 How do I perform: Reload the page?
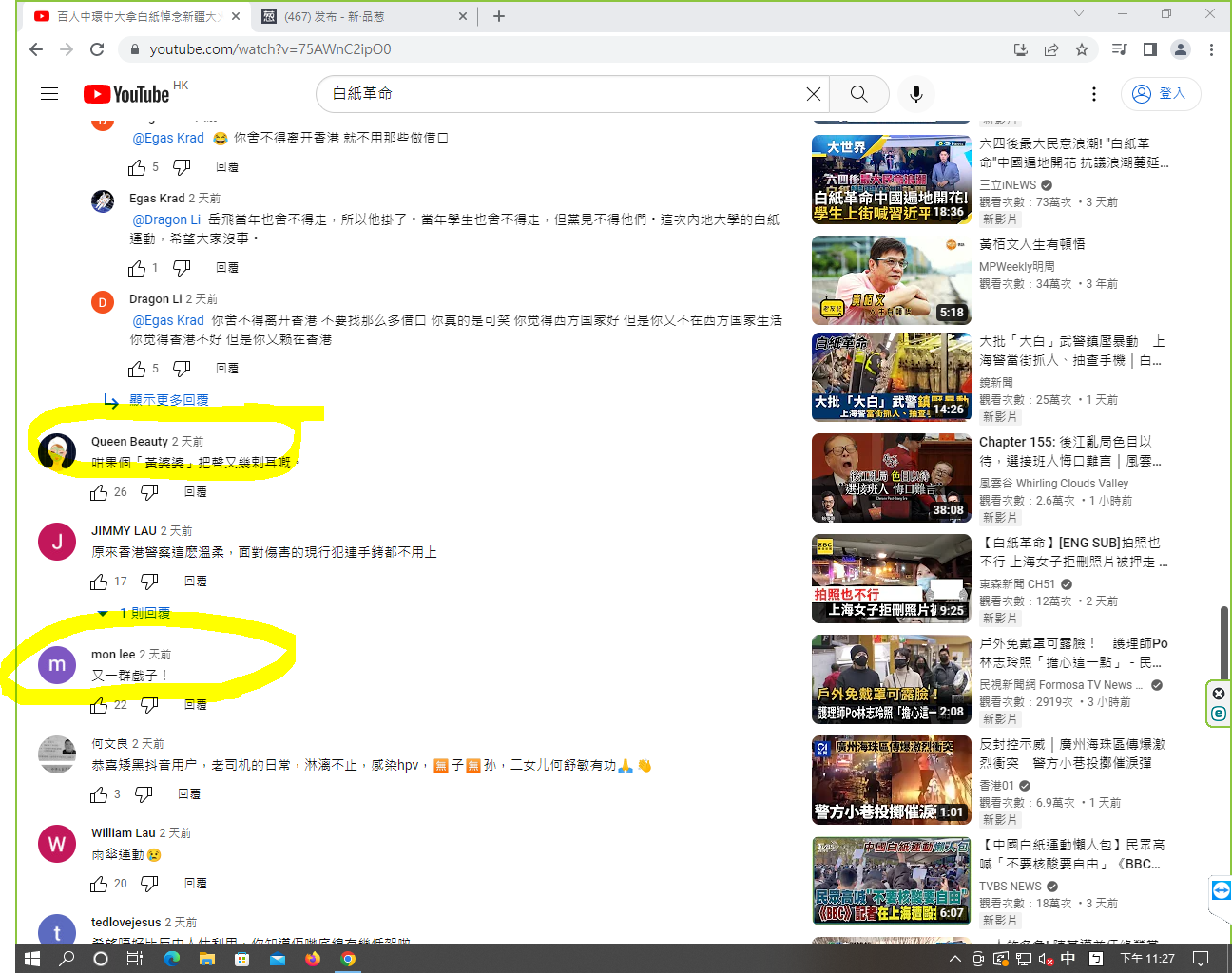(x=97, y=49)
